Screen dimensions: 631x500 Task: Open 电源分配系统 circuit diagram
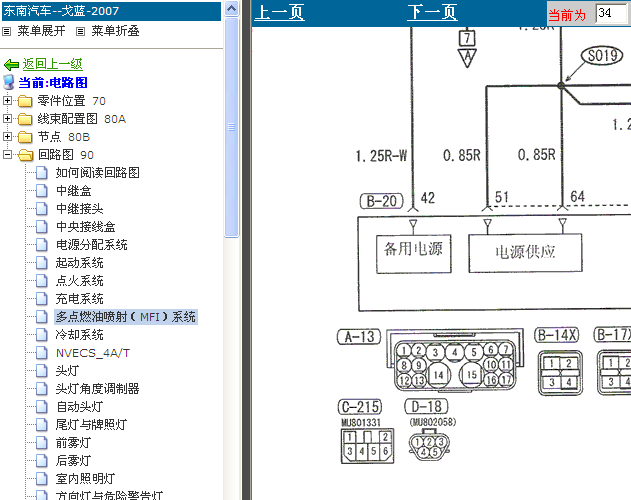click(x=92, y=245)
